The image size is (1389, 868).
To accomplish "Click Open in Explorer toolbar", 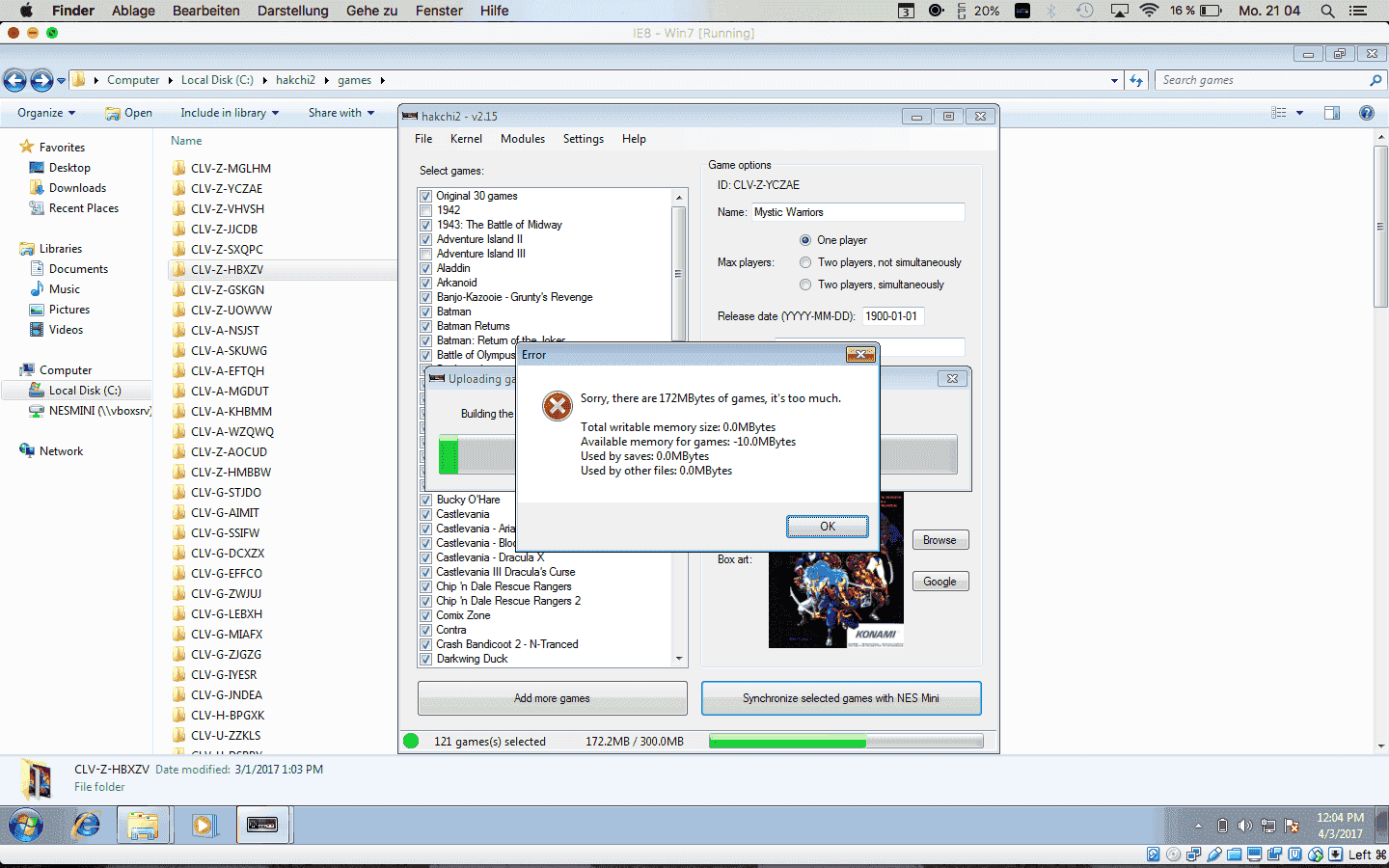I will point(129,113).
